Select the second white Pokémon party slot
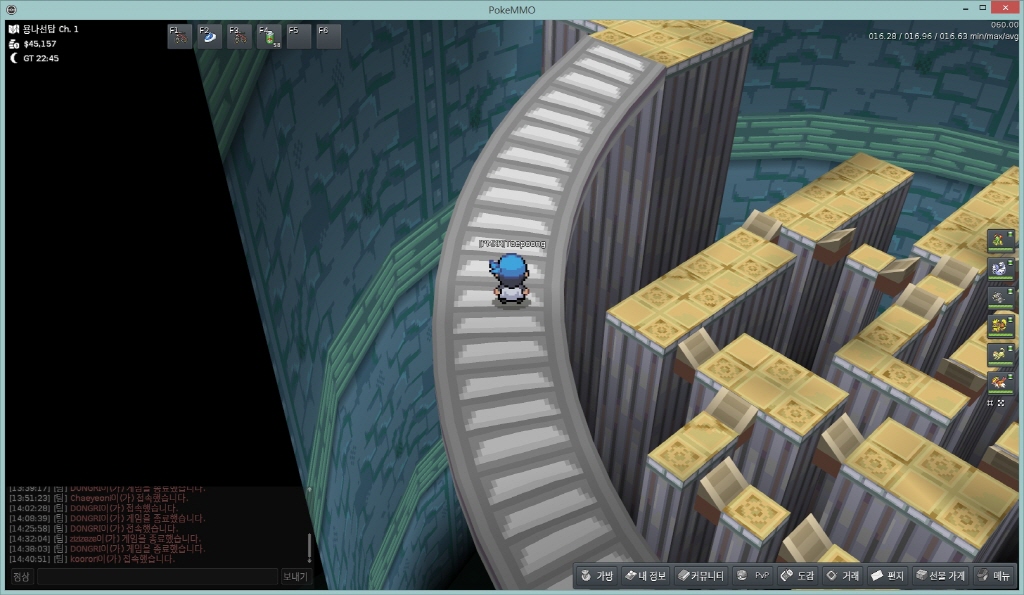Screen dimensions: 1024x595 [x=999, y=269]
